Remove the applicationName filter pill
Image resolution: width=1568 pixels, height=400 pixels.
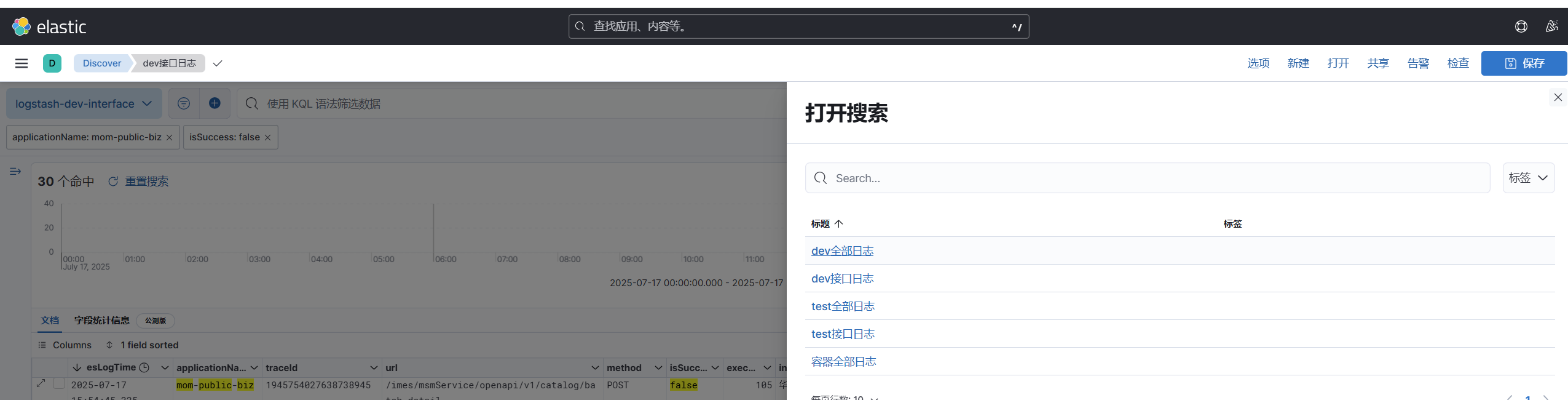click(169, 138)
